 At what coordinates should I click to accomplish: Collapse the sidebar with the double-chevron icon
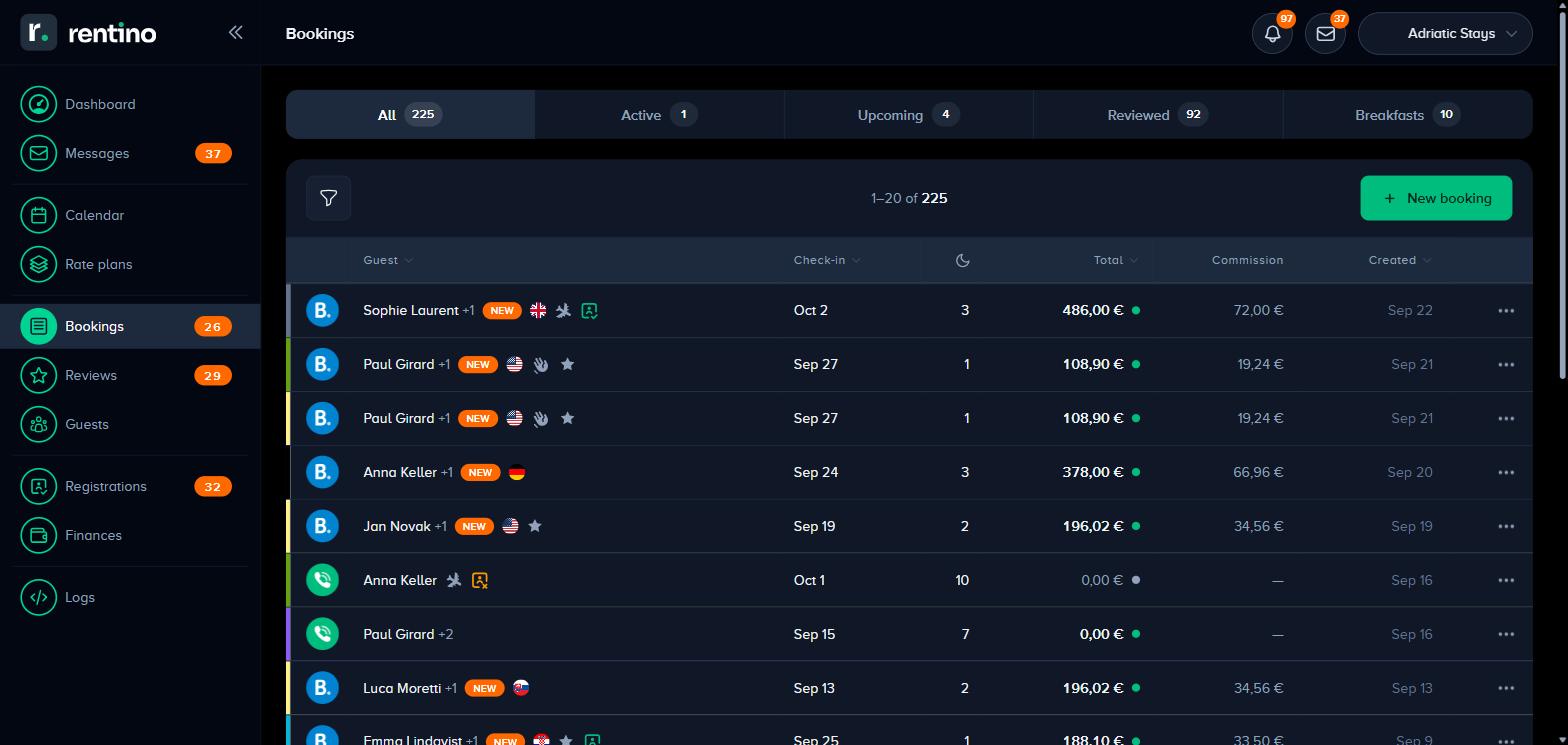(x=235, y=32)
